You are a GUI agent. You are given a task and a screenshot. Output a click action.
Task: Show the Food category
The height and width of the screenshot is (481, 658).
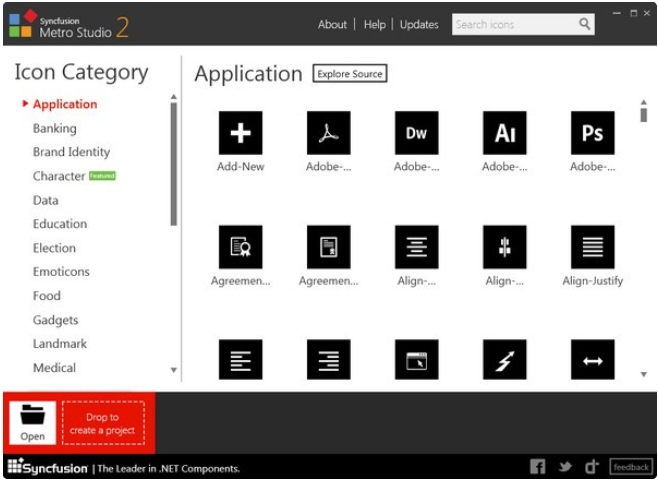47,296
